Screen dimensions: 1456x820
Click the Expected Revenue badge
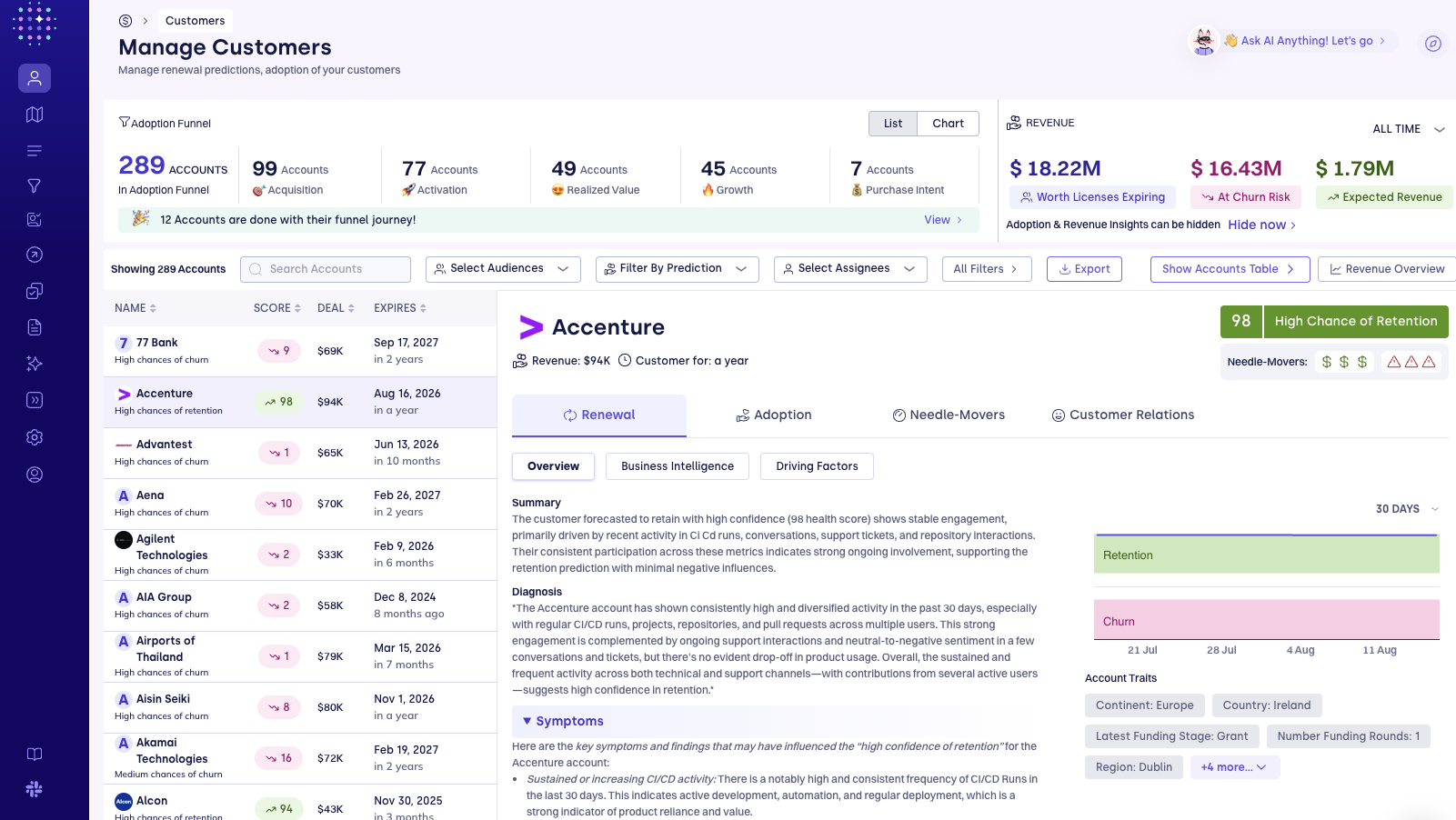click(1384, 197)
